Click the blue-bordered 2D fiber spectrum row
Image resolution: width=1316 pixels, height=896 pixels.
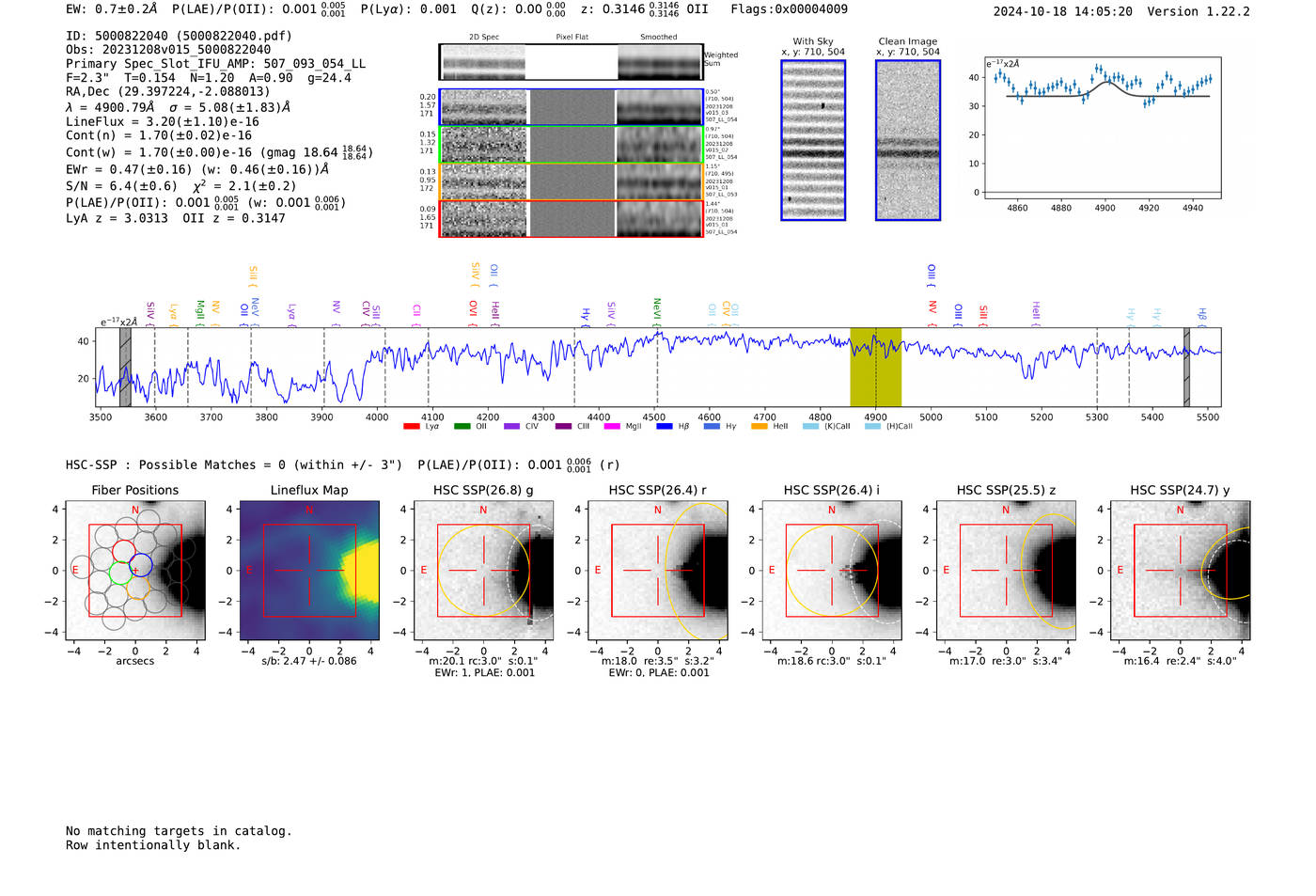click(571, 107)
